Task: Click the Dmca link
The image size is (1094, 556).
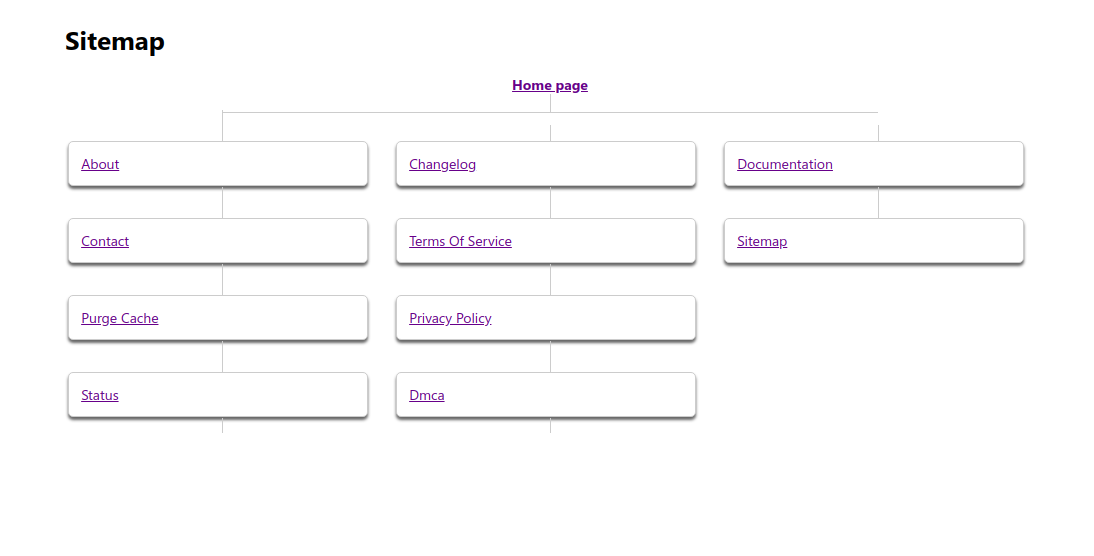Action: pos(427,396)
